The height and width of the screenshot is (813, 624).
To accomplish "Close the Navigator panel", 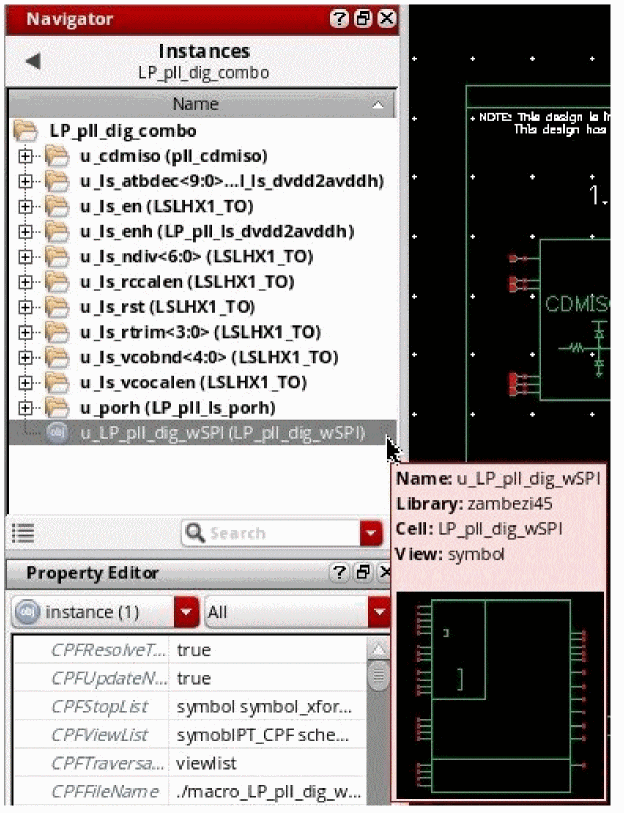I will tap(386, 19).
